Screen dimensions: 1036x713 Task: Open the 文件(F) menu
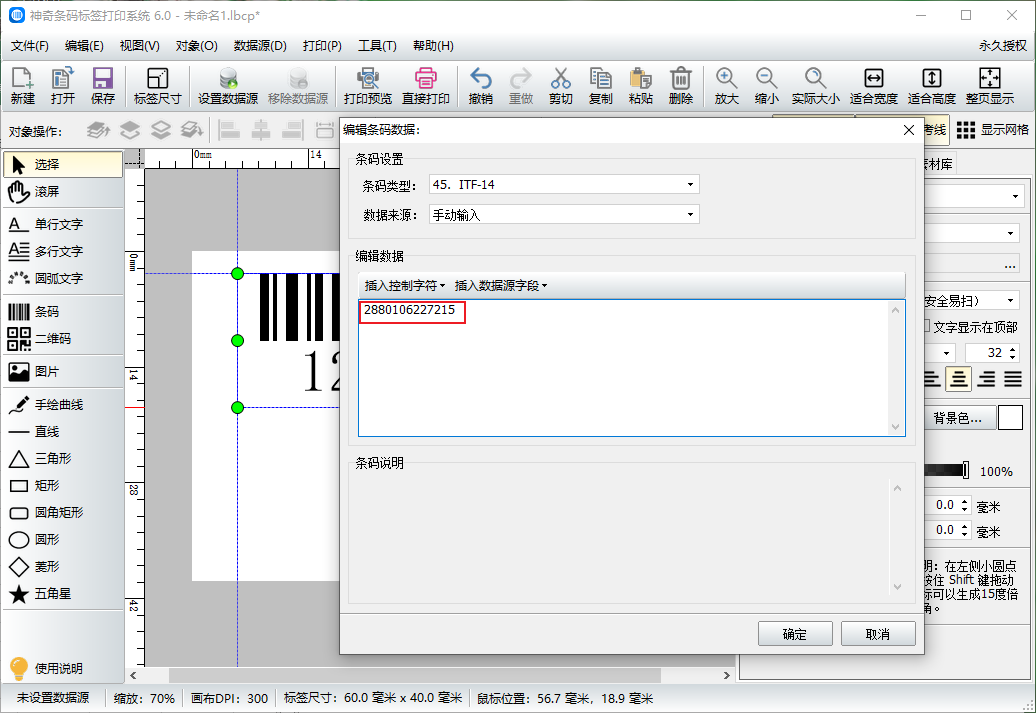pyautogui.click(x=30, y=46)
